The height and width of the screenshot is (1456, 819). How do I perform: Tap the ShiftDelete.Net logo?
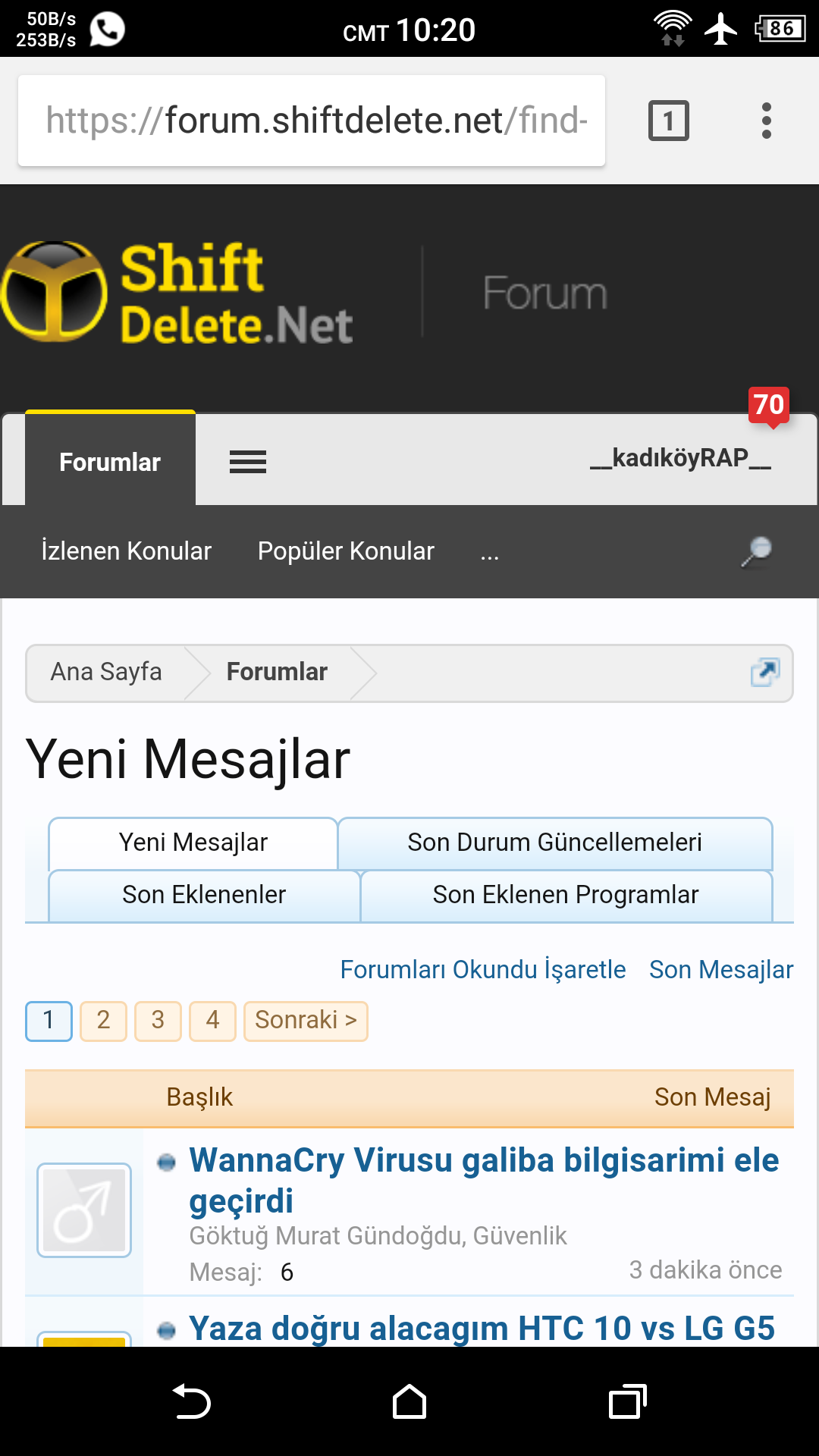point(178,293)
